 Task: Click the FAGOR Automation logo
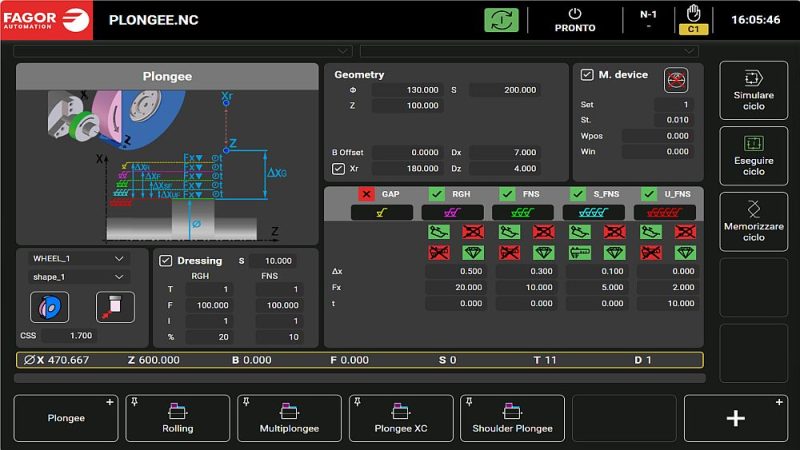(x=46, y=20)
